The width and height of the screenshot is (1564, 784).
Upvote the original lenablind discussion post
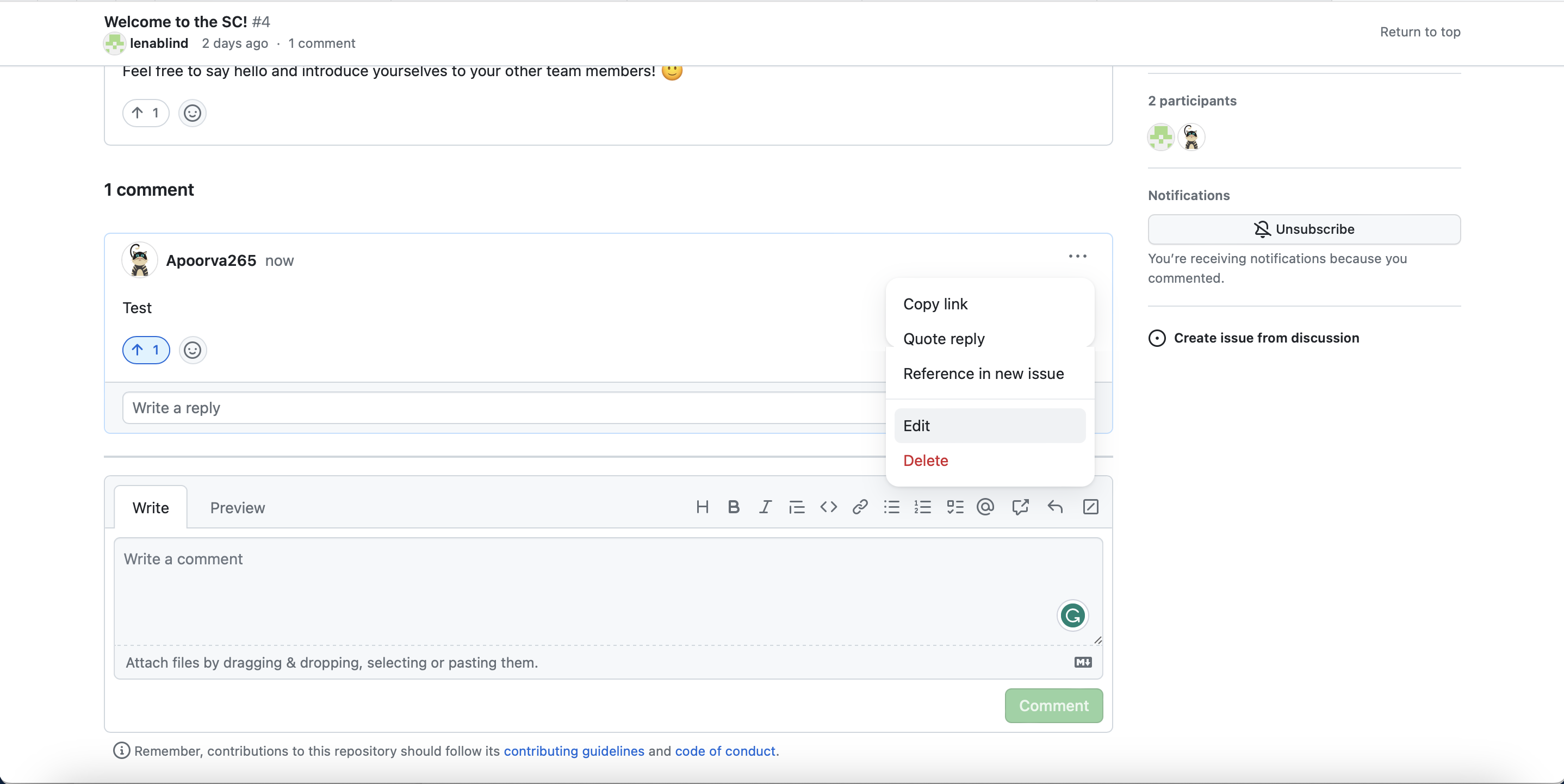point(146,113)
